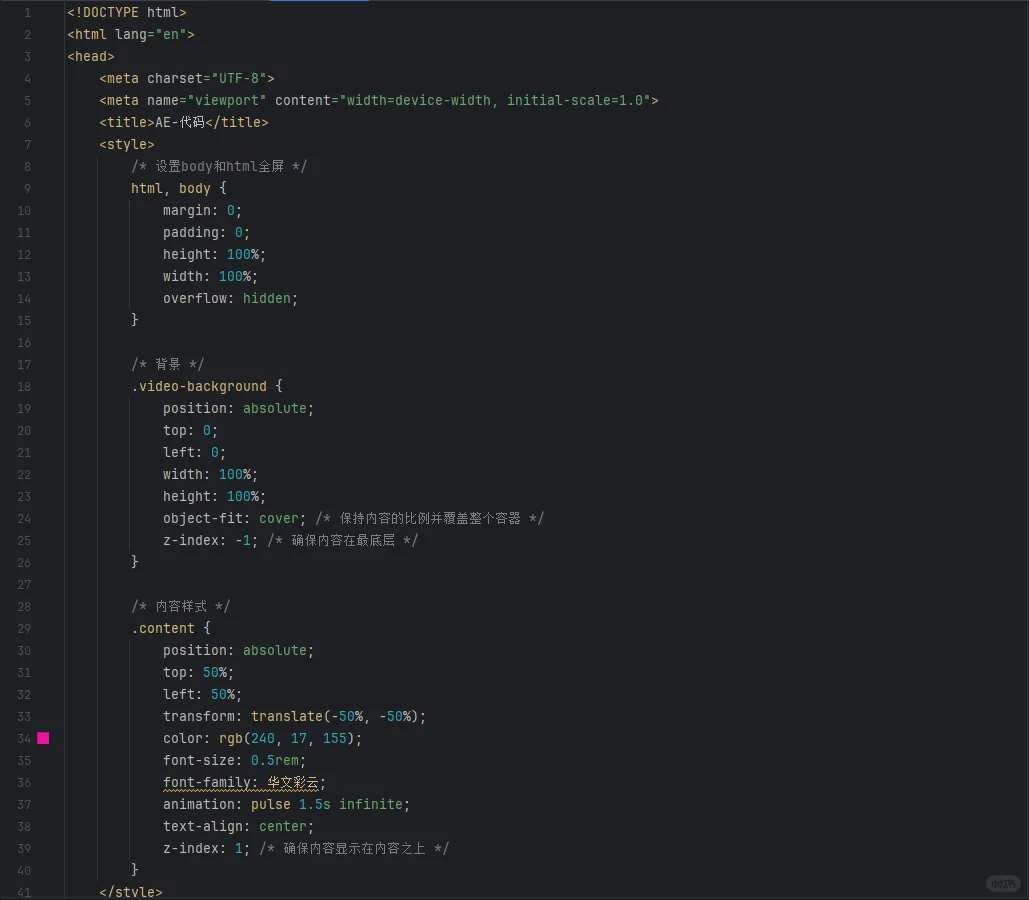Click the comment 设置body和html全屏
Screen dimensions: 1029x900
point(219,166)
